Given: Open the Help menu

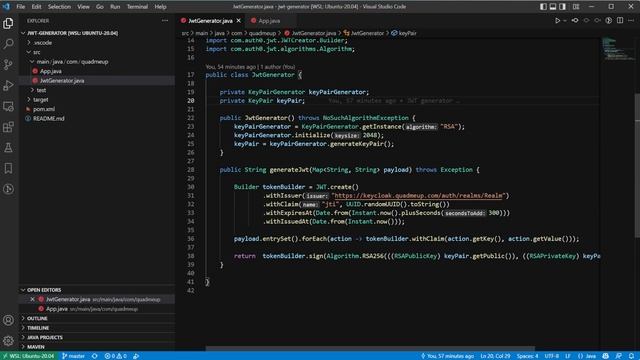Looking at the screenshot, I should pyautogui.click(x=160, y=7).
